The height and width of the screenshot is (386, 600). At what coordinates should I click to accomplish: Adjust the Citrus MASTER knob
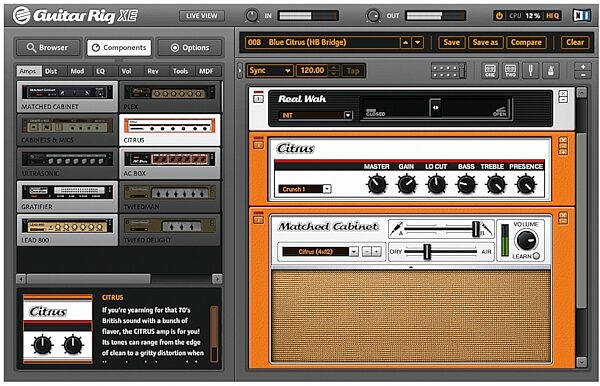pos(377,184)
